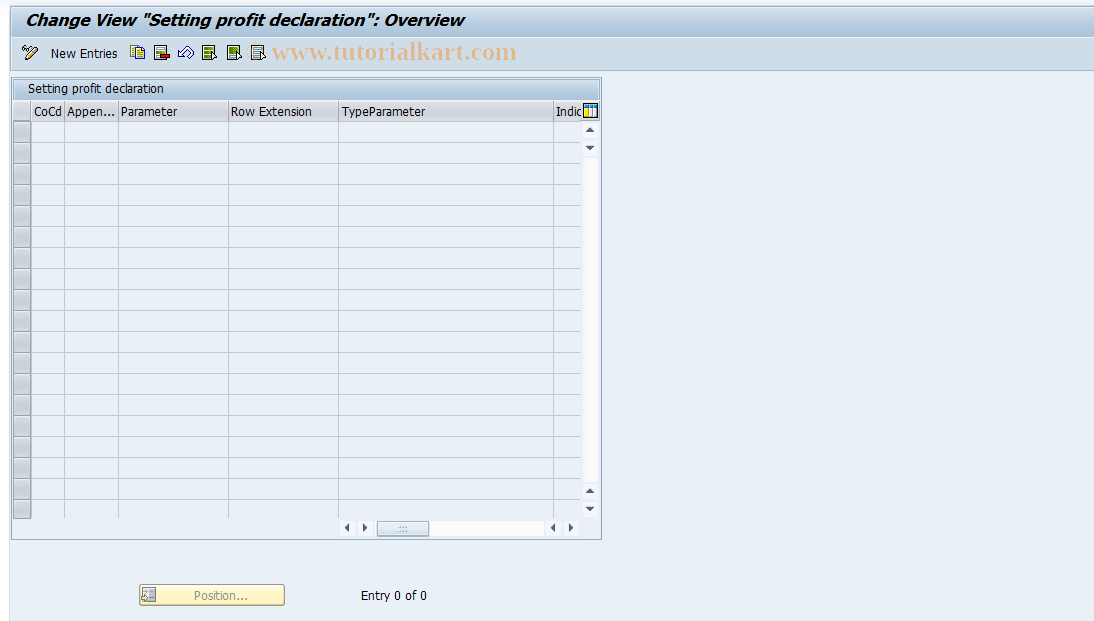Click first row's Parameter cell
Image resolution: width=1094 pixels, height=621 pixels.
point(173,133)
